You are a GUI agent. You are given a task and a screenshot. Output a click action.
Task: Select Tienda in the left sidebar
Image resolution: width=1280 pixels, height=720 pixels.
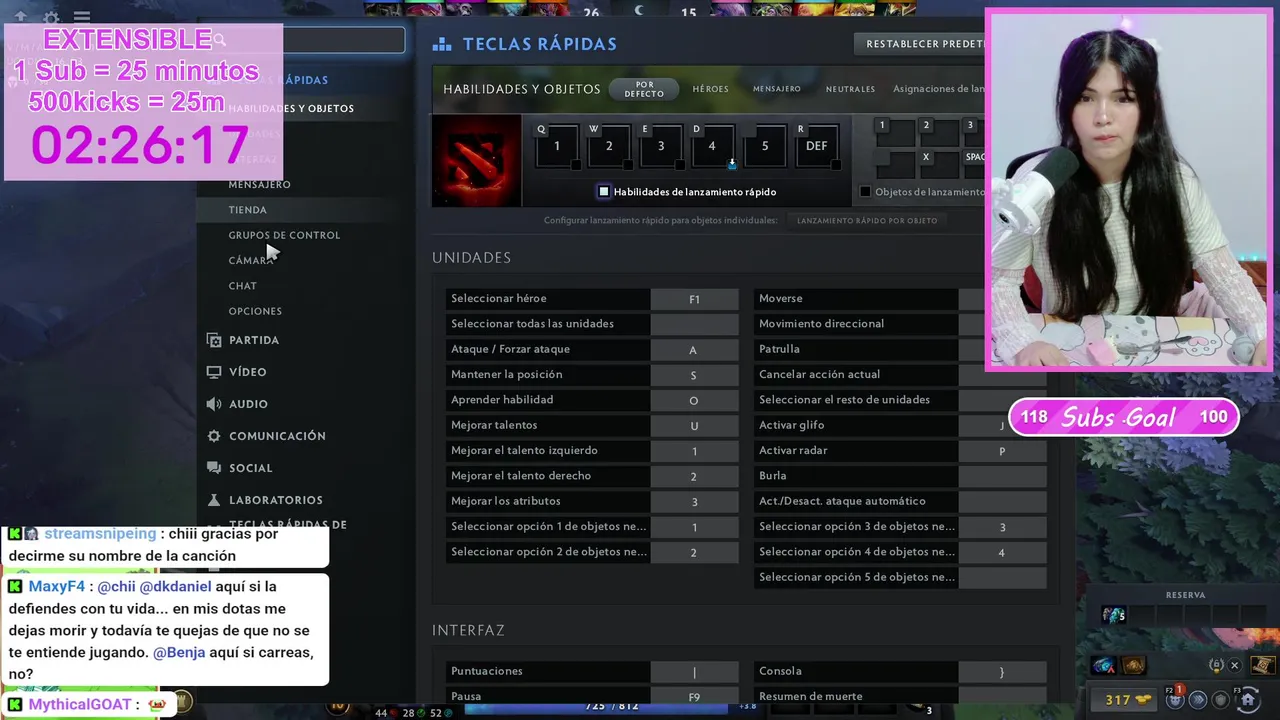(247, 210)
